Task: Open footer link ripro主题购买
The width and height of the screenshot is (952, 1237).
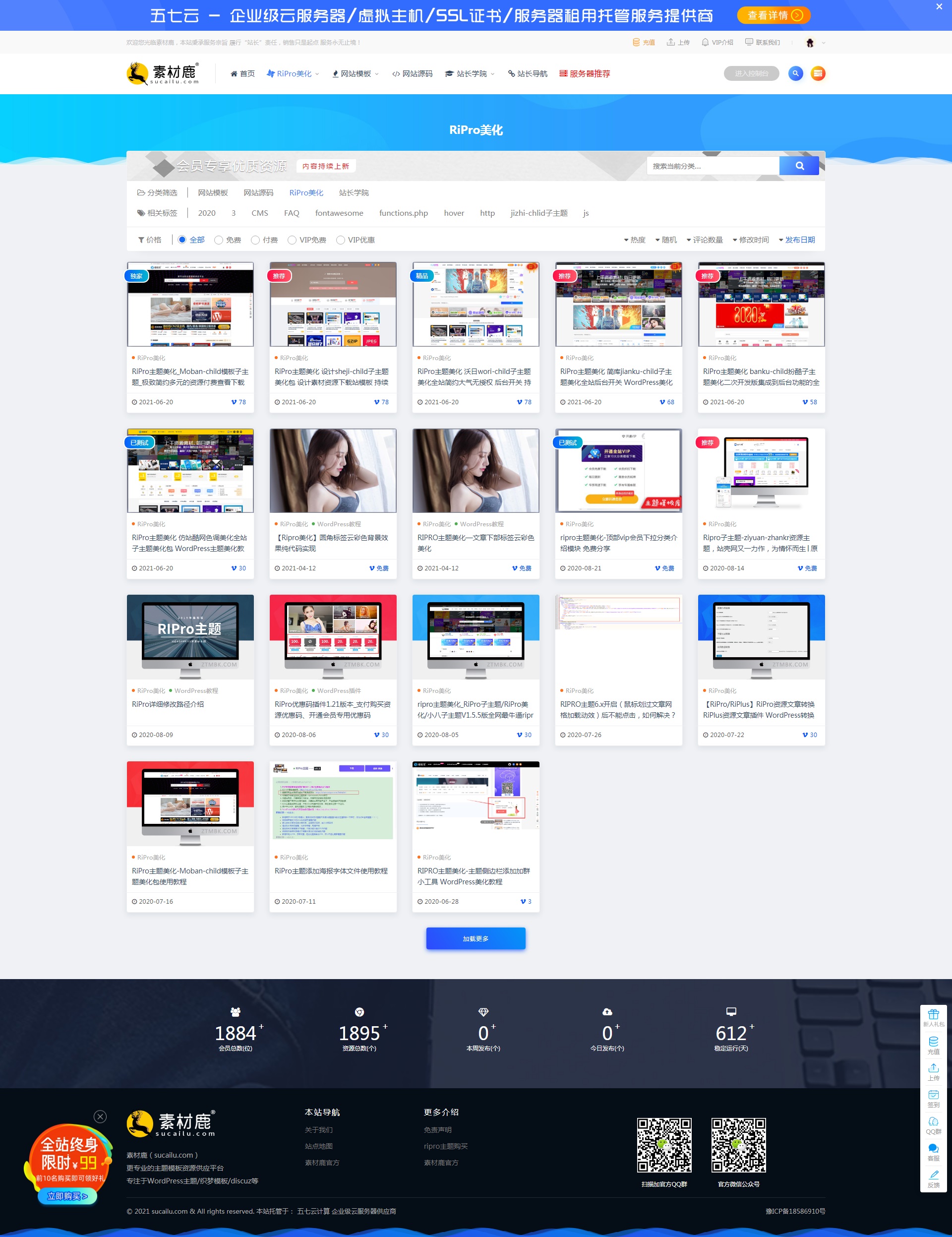Action: pyautogui.click(x=446, y=1146)
